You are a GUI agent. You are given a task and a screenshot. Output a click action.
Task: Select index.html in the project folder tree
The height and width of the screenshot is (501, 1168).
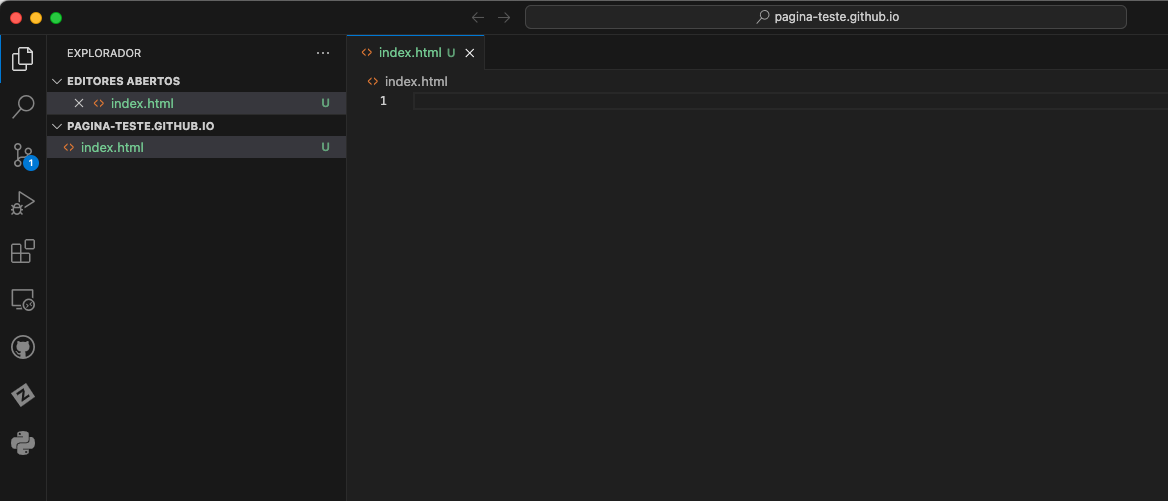point(112,147)
